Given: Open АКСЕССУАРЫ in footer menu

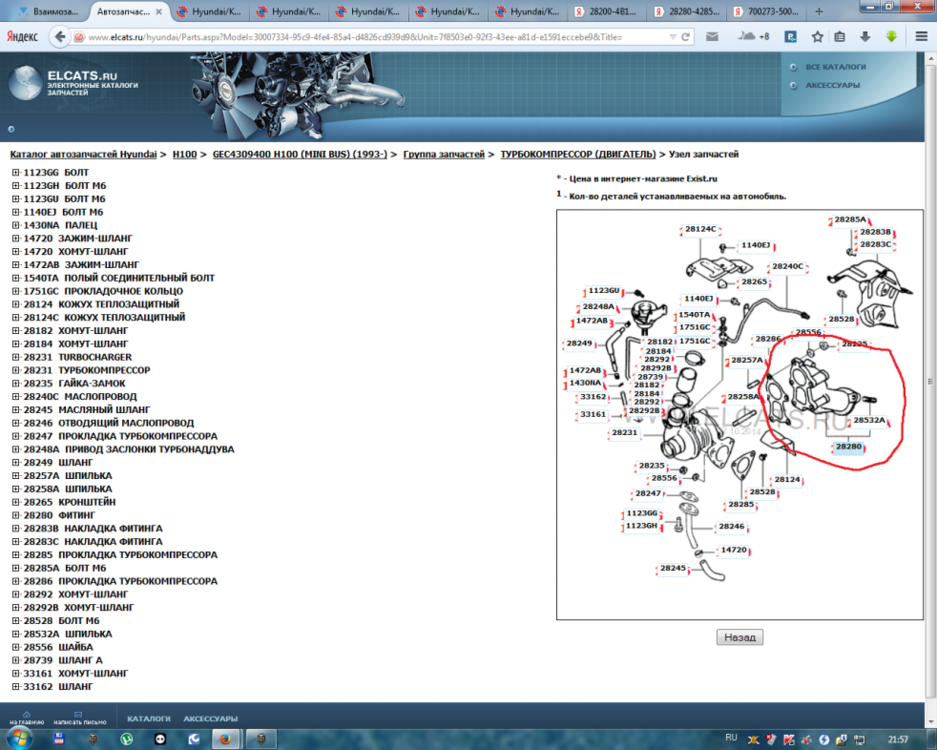Looking at the screenshot, I should click(x=210, y=719).
